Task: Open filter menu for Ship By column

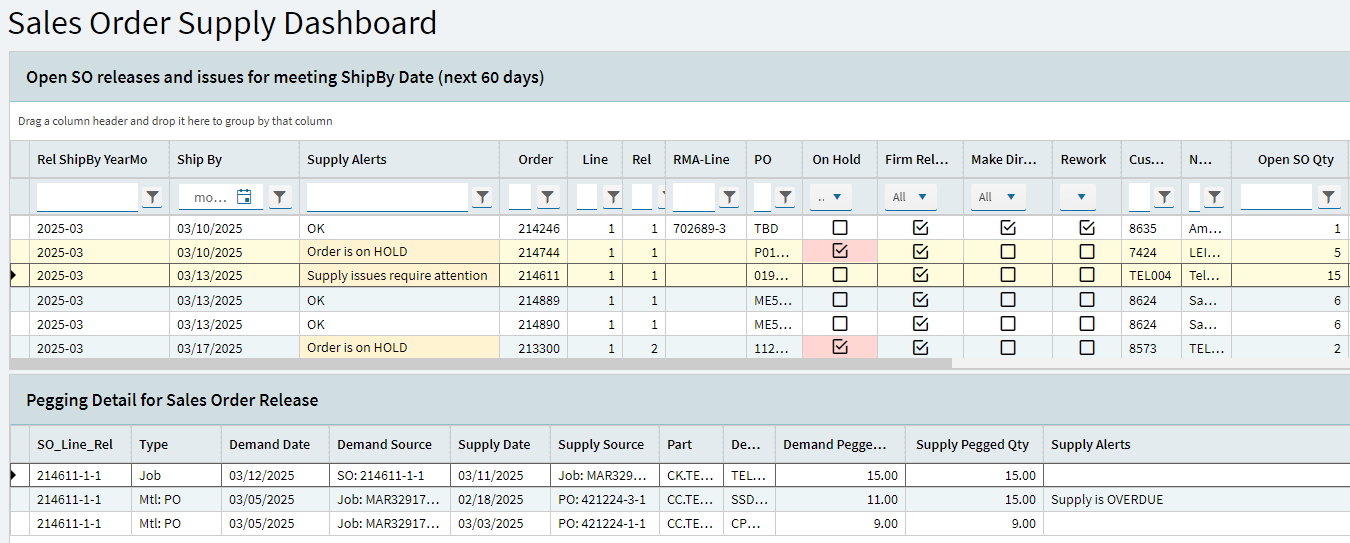Action: click(x=280, y=197)
